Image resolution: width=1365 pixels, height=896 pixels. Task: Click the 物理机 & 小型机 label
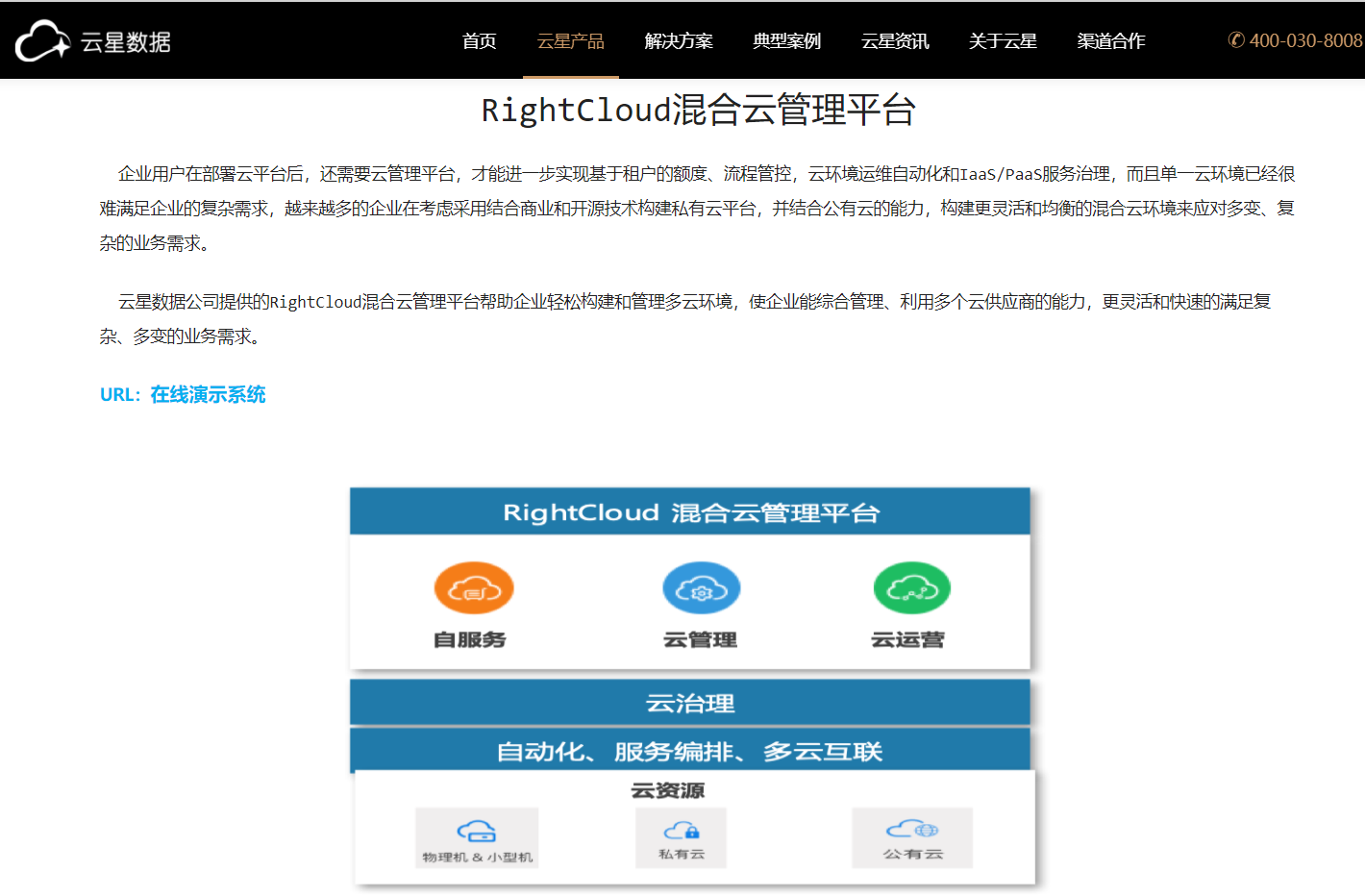coord(477,857)
